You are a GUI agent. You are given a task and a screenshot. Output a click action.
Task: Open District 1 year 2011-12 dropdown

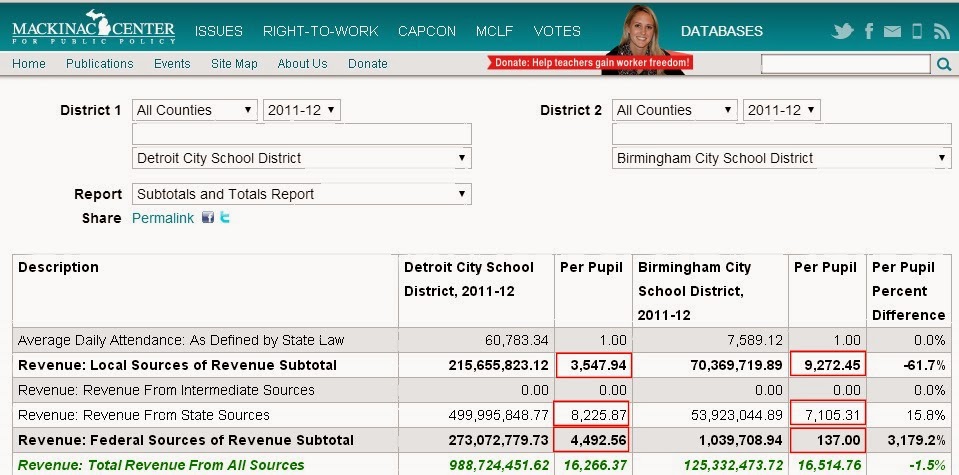click(x=302, y=110)
